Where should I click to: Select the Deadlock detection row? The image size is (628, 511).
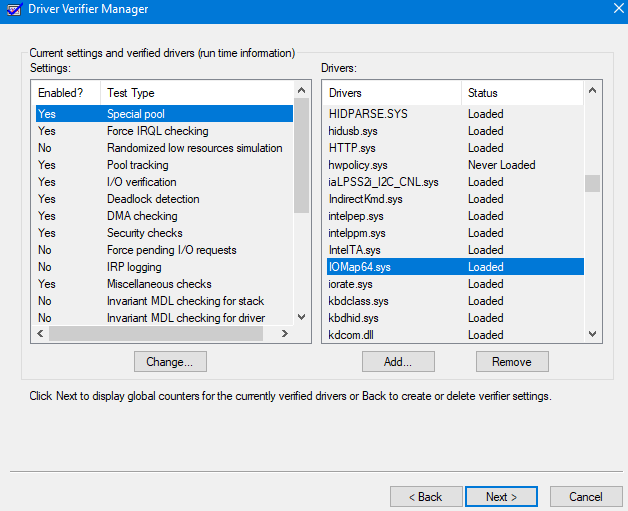(164, 199)
